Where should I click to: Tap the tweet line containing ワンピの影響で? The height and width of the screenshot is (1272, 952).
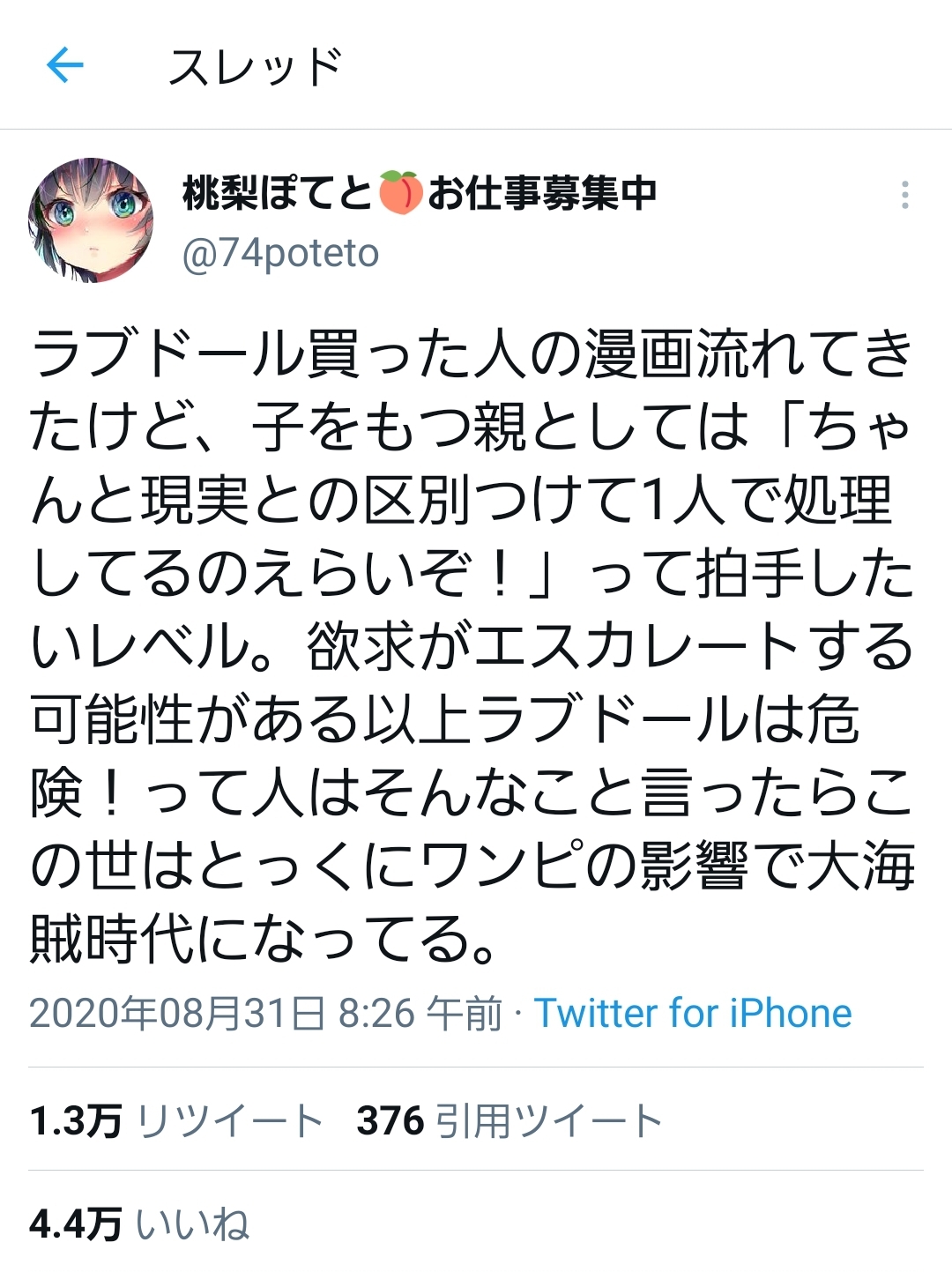pyautogui.click(x=472, y=865)
